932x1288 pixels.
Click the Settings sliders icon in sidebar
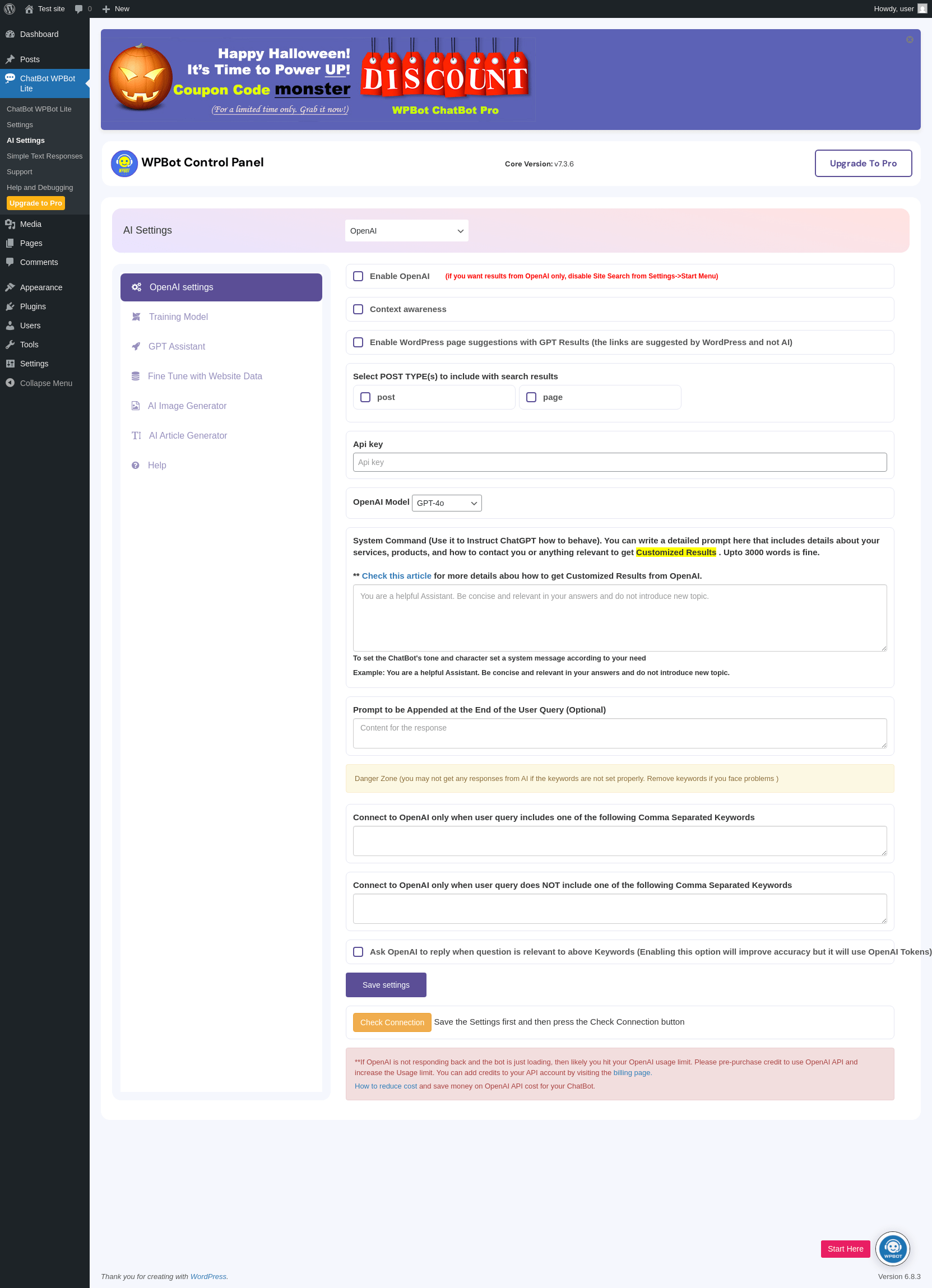click(x=10, y=364)
